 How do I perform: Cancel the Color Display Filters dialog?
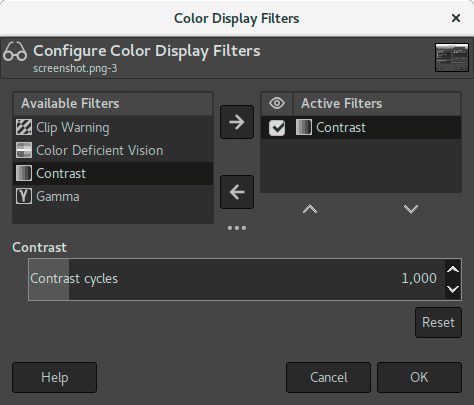(x=328, y=377)
